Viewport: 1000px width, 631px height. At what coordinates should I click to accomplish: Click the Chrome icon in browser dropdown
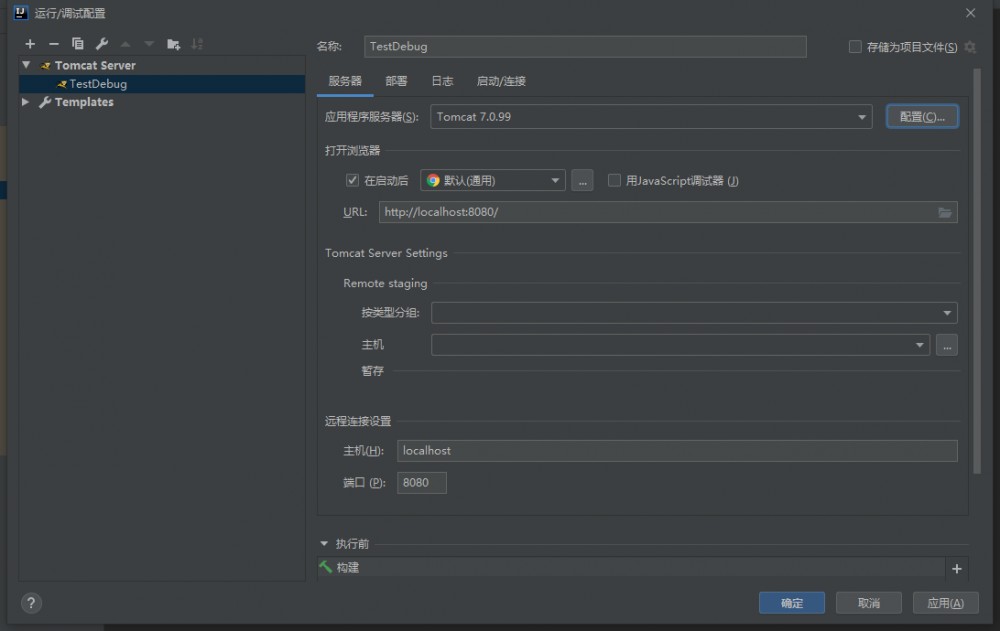(433, 181)
